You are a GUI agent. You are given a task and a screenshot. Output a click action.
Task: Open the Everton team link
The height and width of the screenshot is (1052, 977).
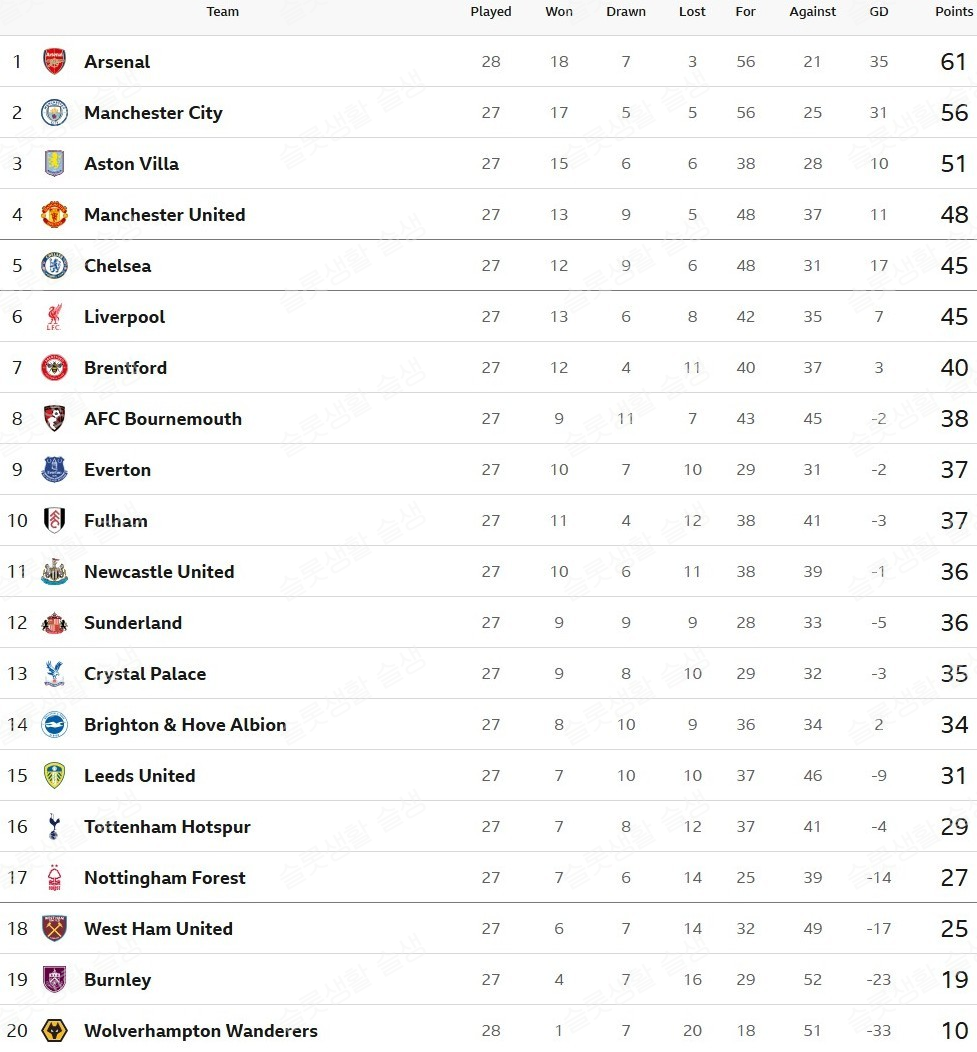[x=117, y=470]
